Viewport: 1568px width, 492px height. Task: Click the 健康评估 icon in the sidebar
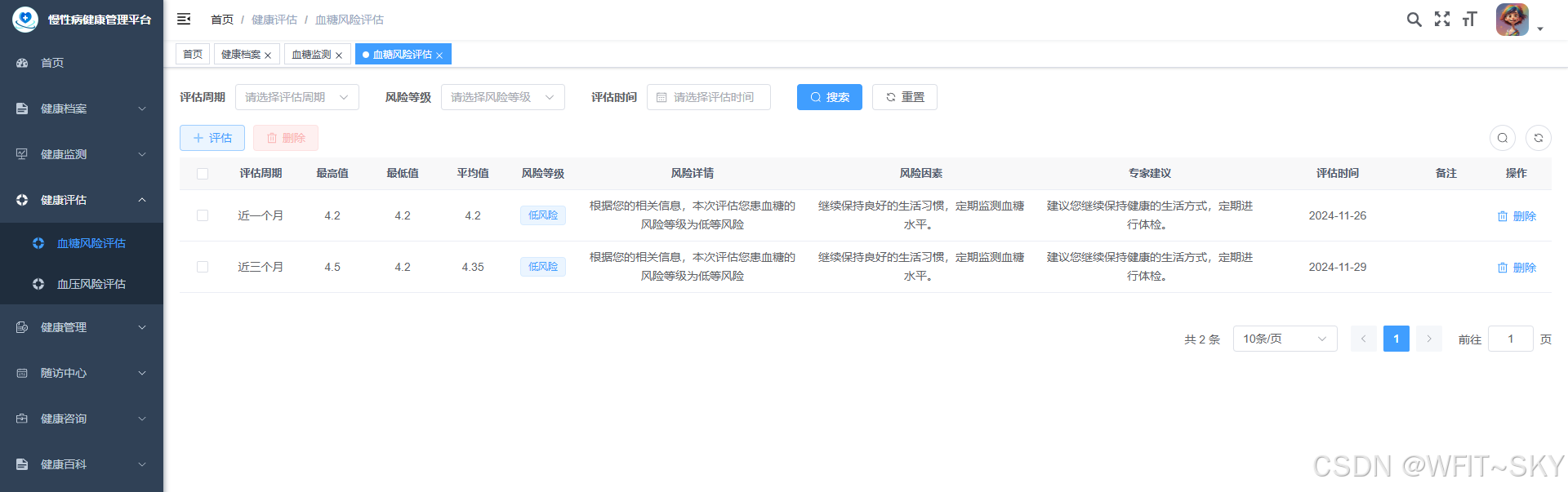point(22,200)
